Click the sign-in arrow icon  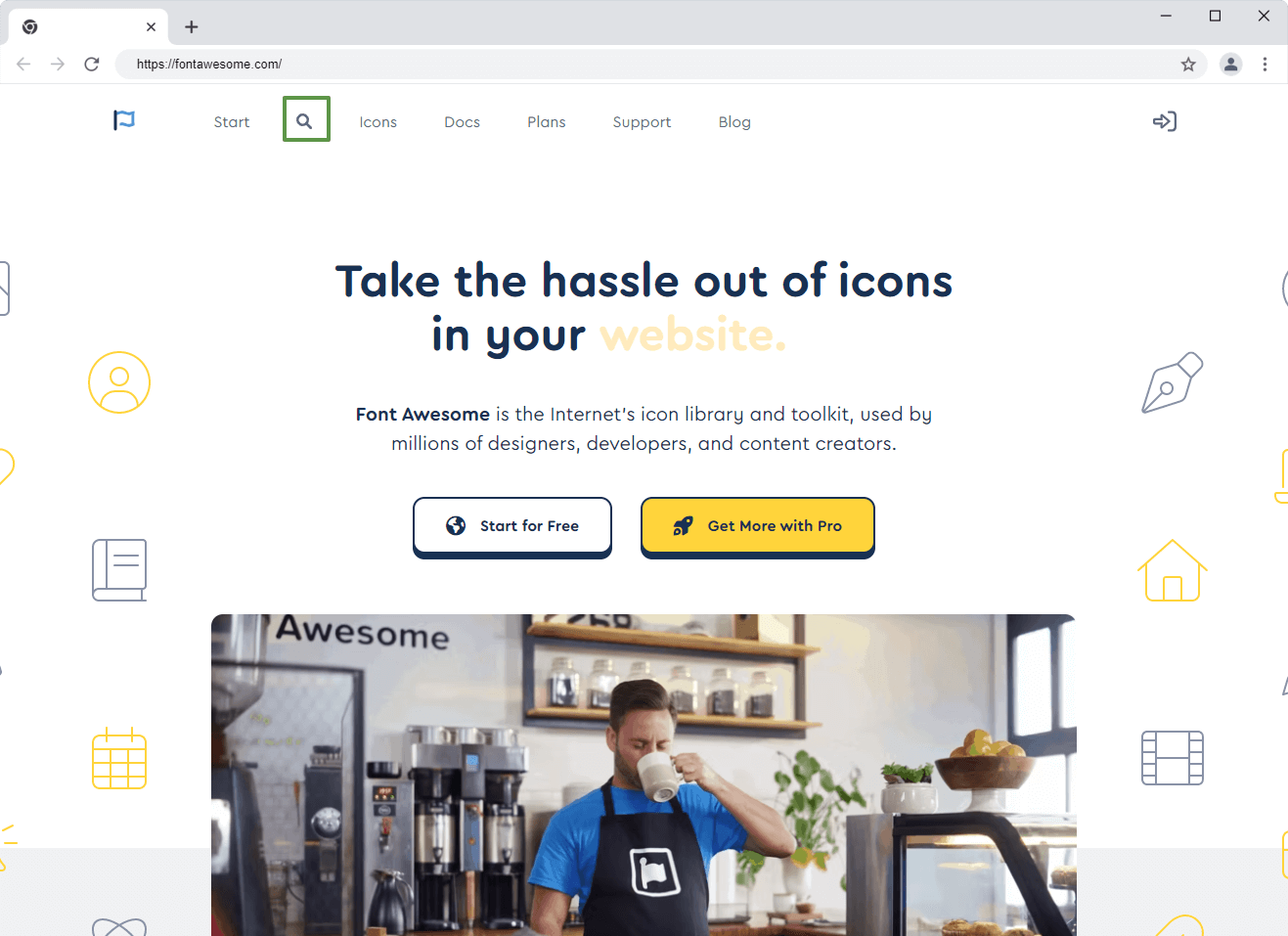point(1164,121)
